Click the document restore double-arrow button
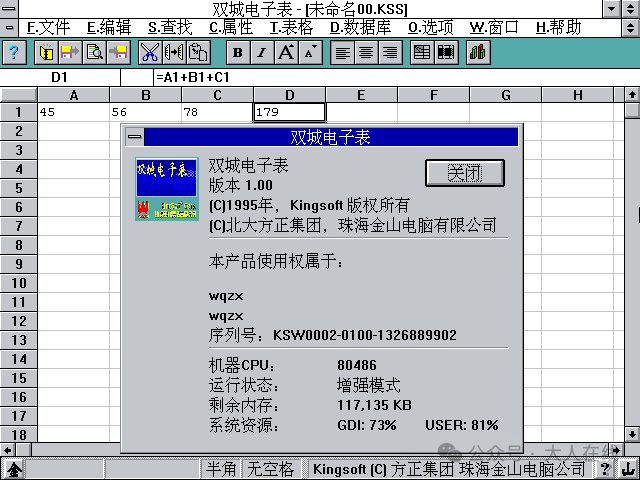 pos(631,28)
